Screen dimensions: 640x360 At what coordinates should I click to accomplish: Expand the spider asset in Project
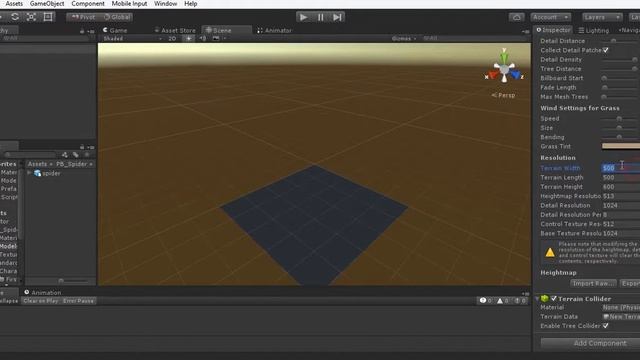[x=29, y=173]
